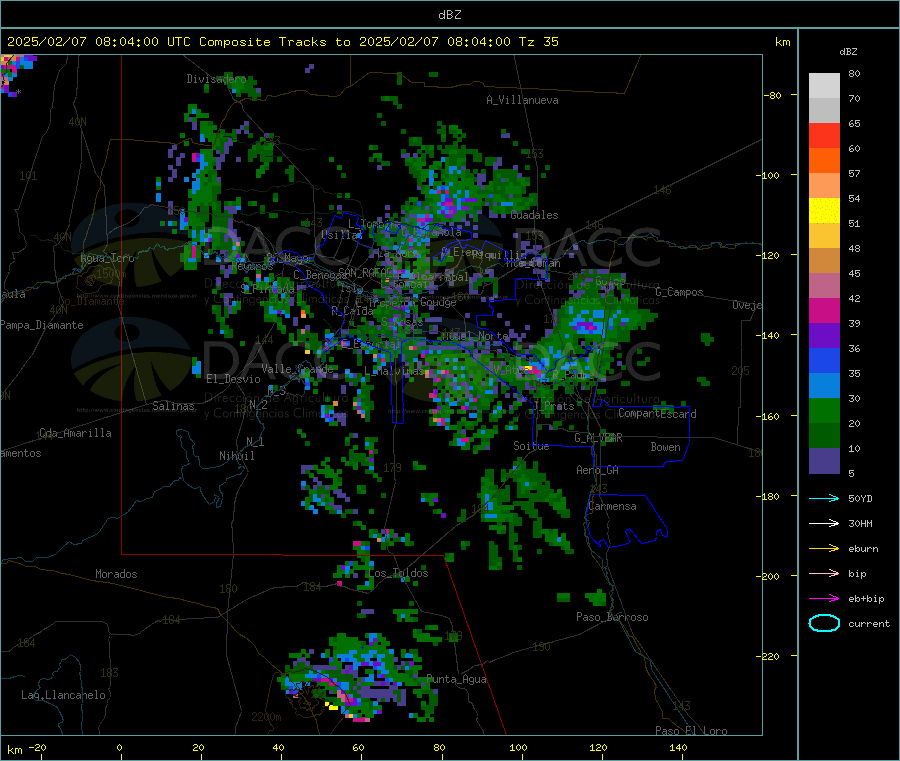Click the yellow eburn arrow legend icon
The width and height of the screenshot is (900, 761).
pyautogui.click(x=824, y=549)
